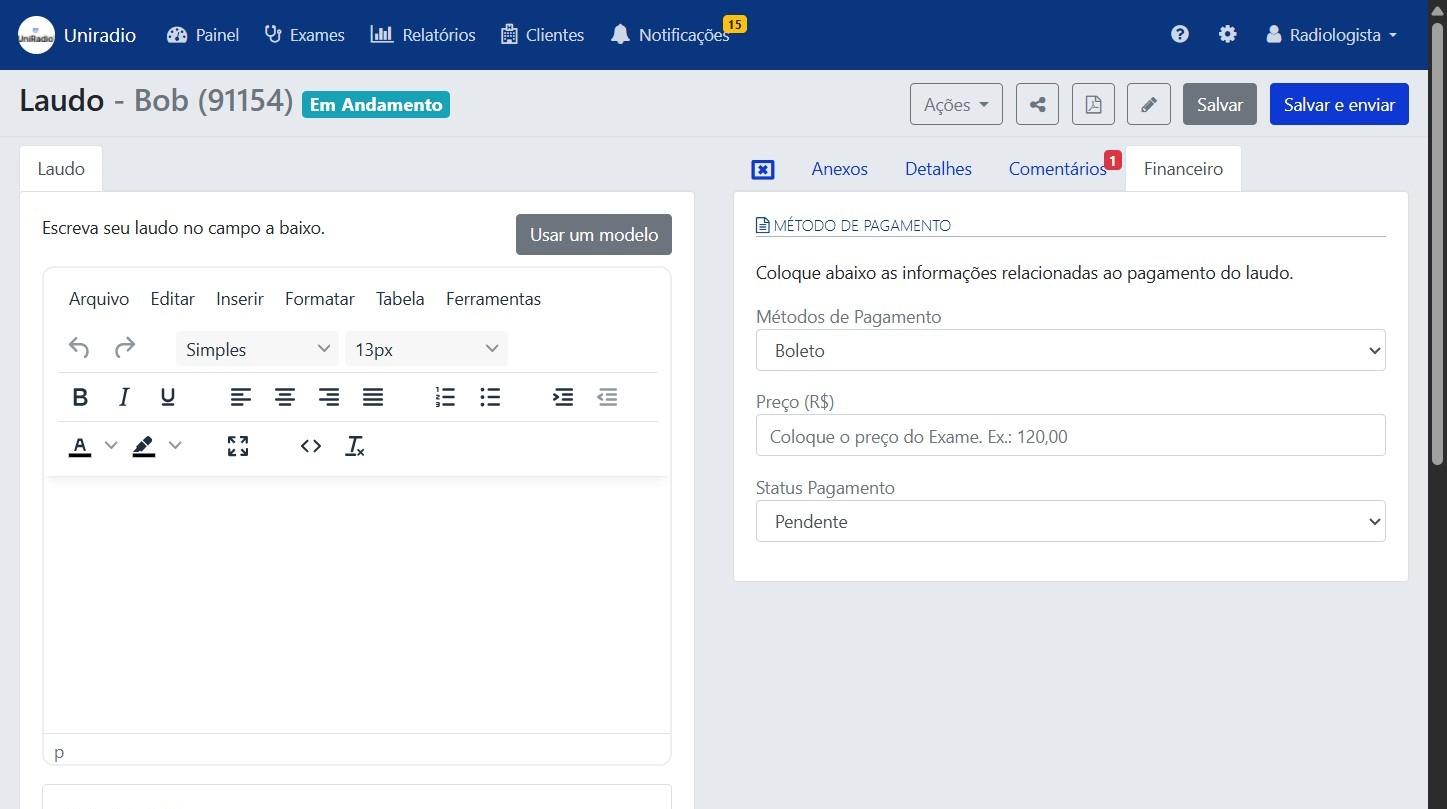The image size is (1447, 809).
Task: Share the laudo using the share icon
Action: click(1036, 103)
